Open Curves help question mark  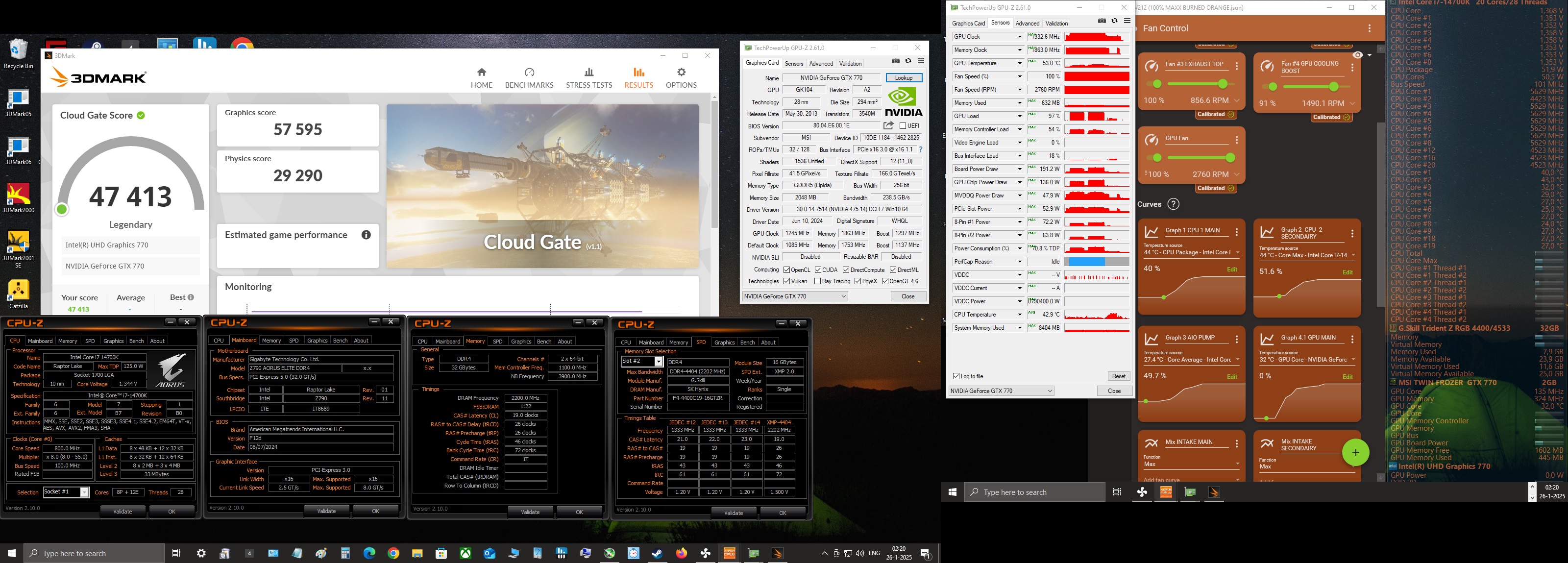[1173, 204]
